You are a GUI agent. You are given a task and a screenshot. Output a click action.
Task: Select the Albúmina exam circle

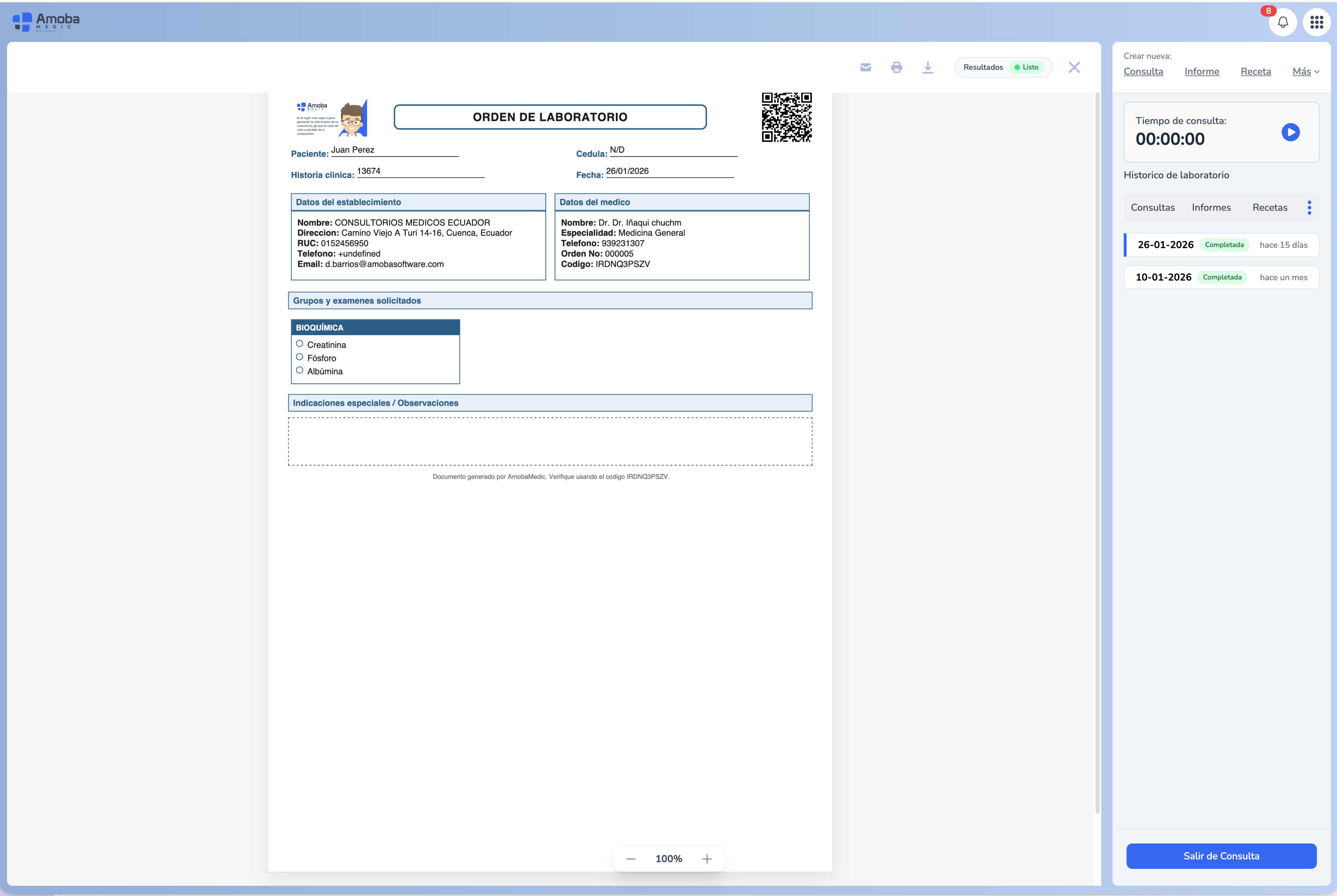(299, 370)
